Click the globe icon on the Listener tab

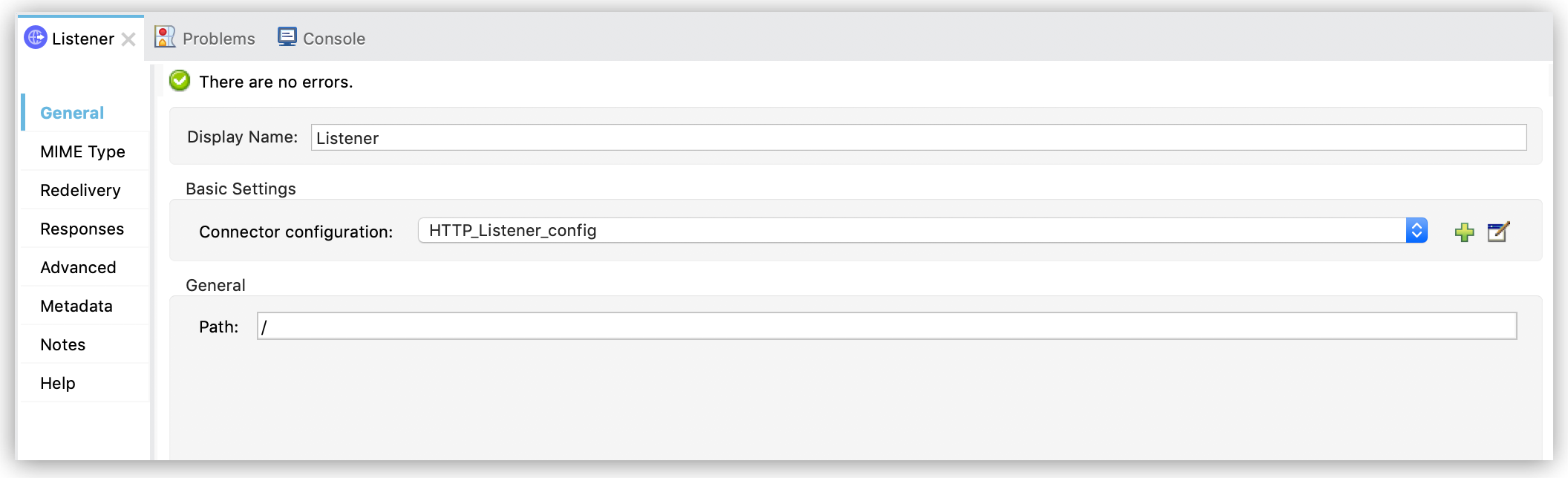(35, 39)
